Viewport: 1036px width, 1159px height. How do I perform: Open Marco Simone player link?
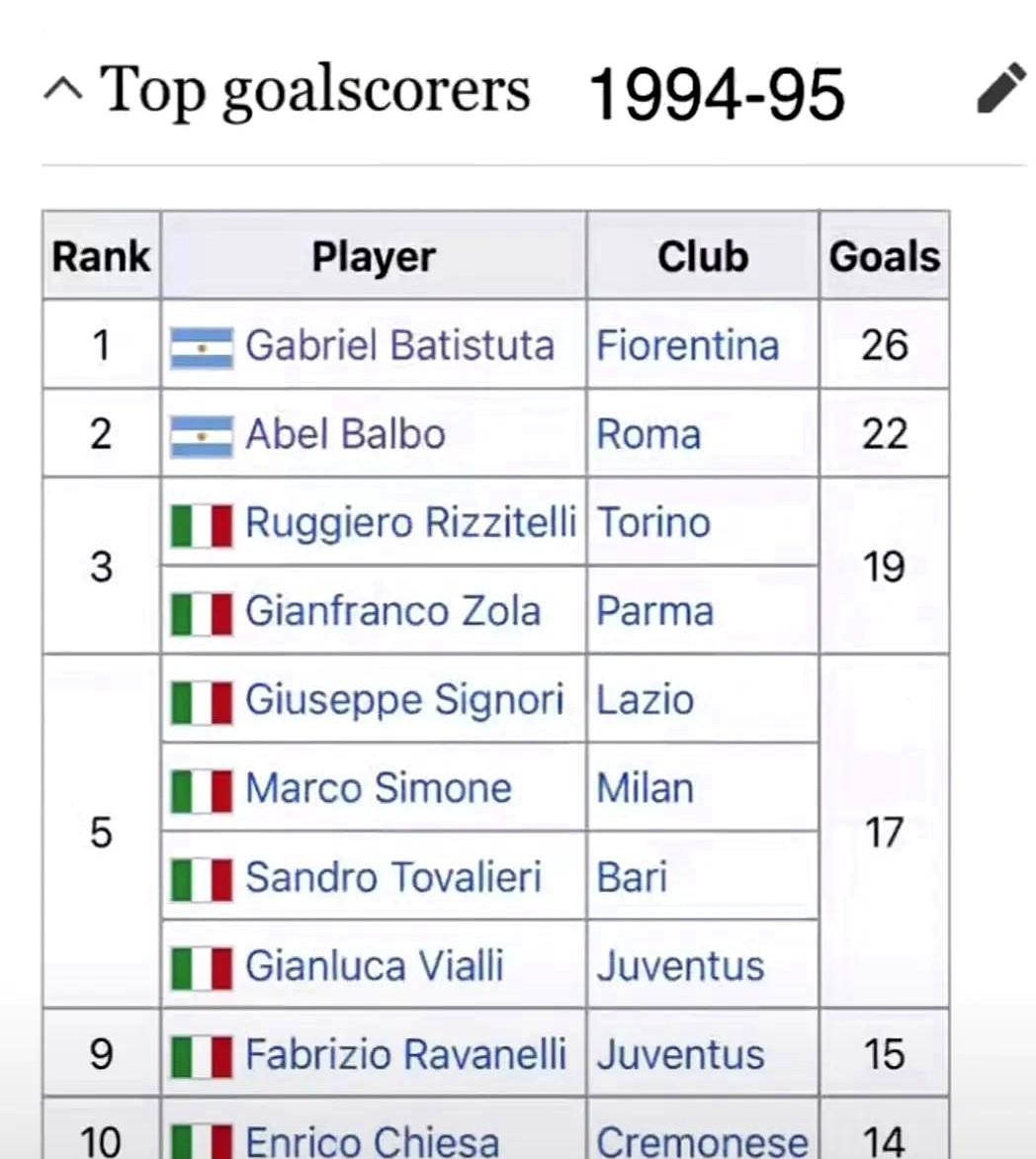tap(378, 788)
